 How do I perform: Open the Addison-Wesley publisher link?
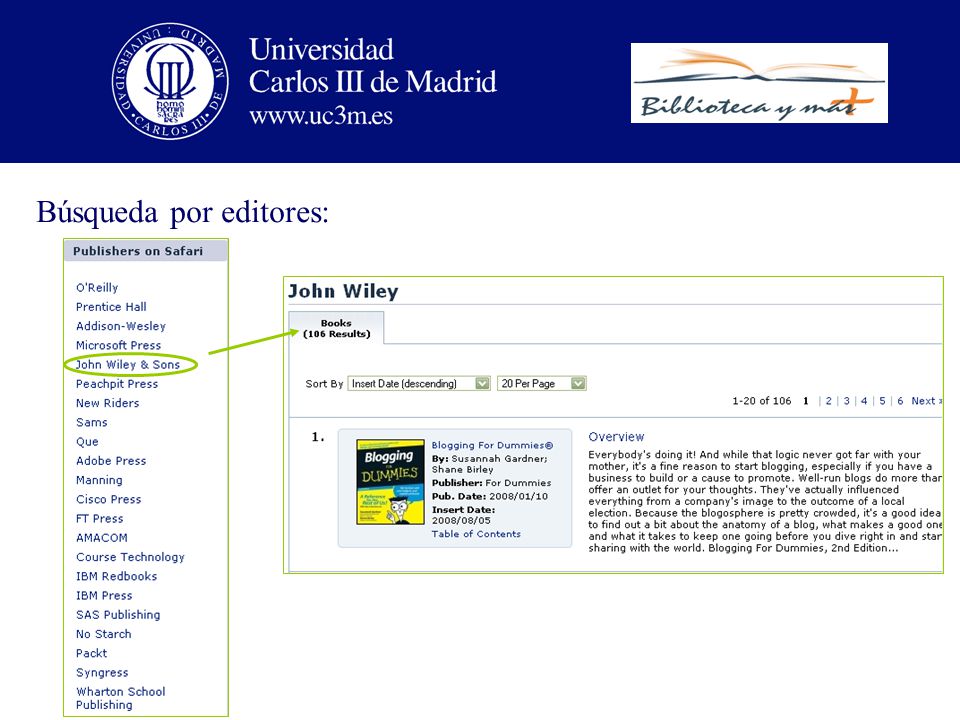(121, 326)
